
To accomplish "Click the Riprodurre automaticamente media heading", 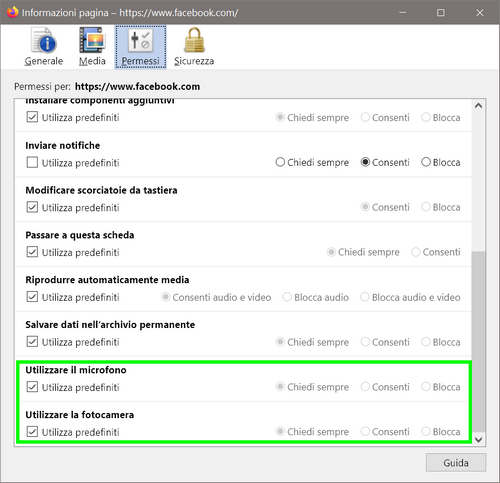I will (107, 280).
